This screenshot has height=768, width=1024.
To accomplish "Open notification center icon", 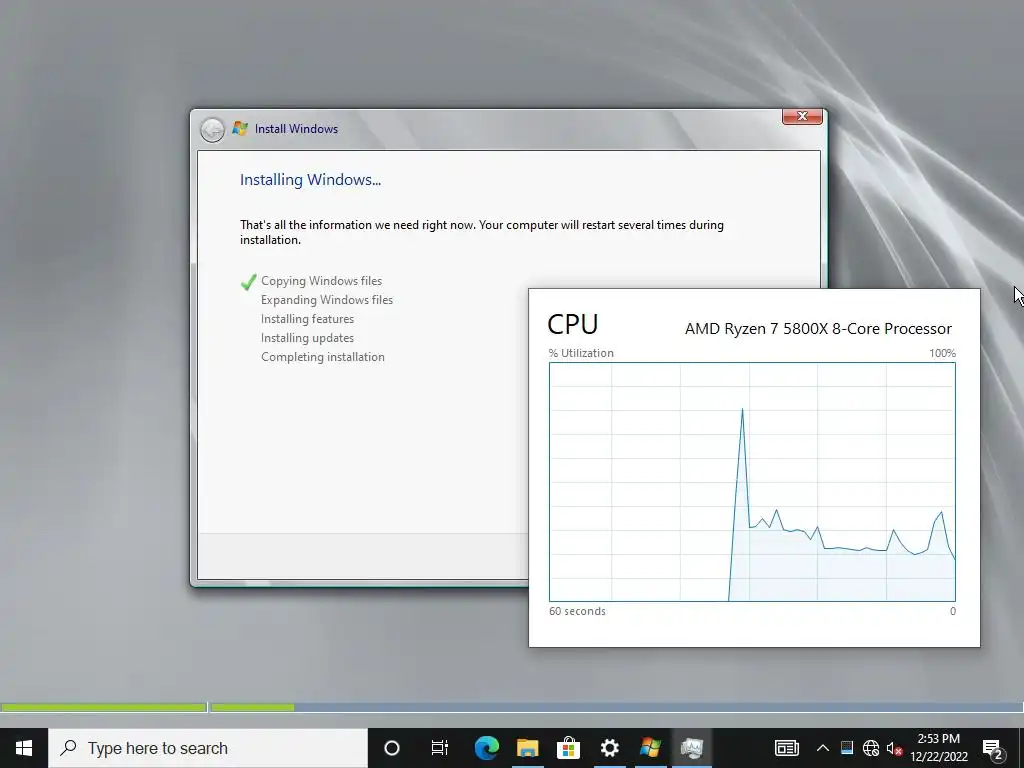I will coord(993,748).
